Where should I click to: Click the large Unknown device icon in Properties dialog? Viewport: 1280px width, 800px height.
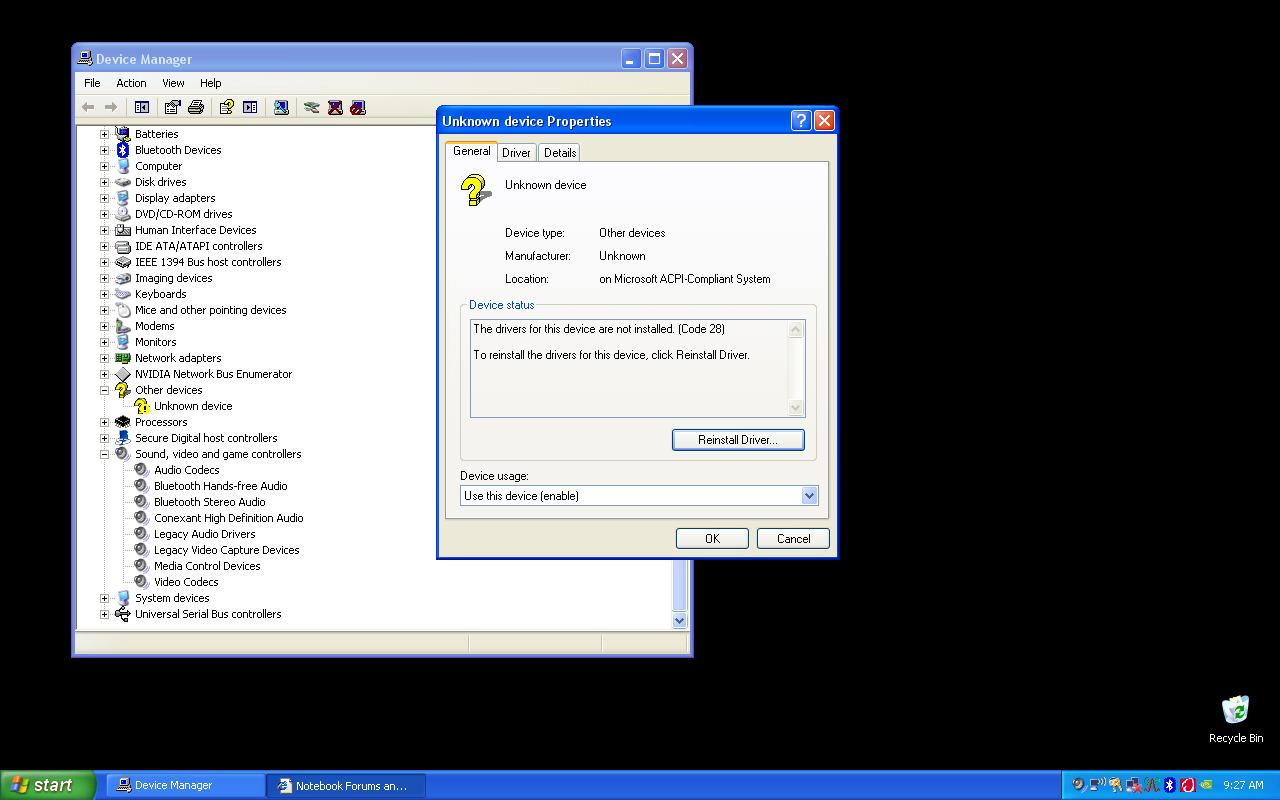[476, 190]
